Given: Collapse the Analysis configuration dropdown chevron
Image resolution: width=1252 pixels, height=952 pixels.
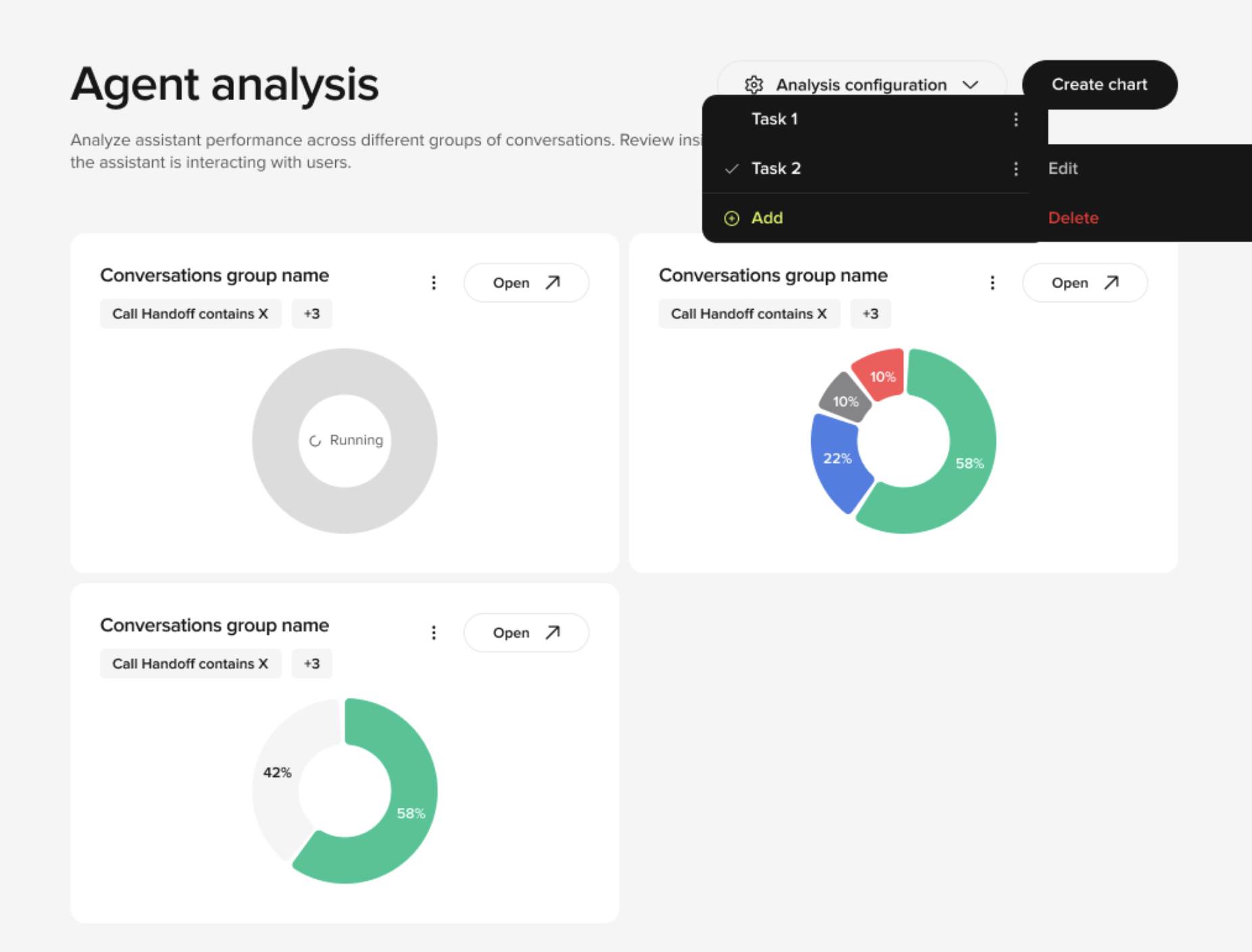Looking at the screenshot, I should click(971, 85).
